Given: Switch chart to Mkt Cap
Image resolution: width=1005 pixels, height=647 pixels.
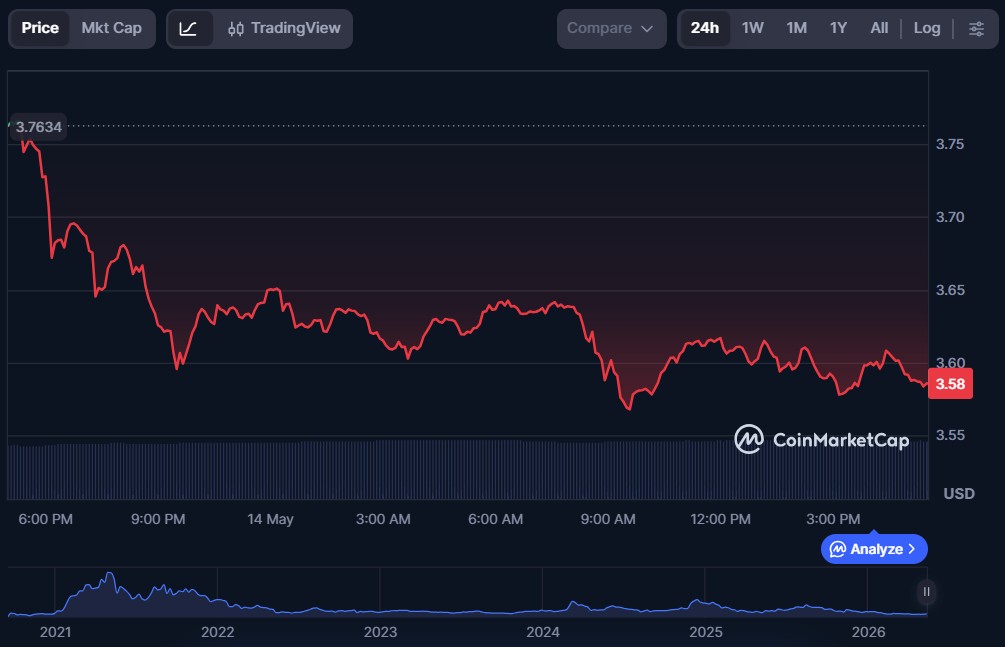Looking at the screenshot, I should (112, 28).
